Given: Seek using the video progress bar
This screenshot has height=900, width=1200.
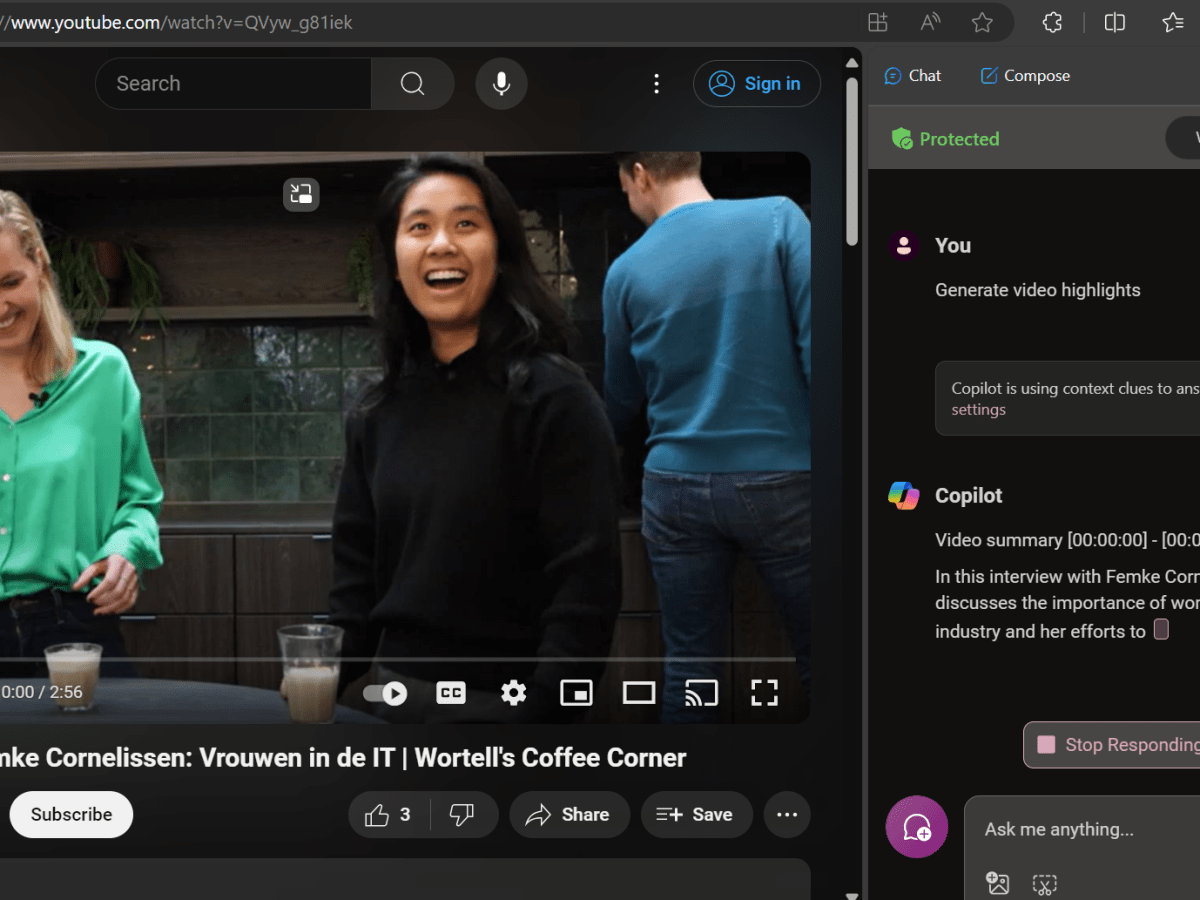Looking at the screenshot, I should (400, 658).
